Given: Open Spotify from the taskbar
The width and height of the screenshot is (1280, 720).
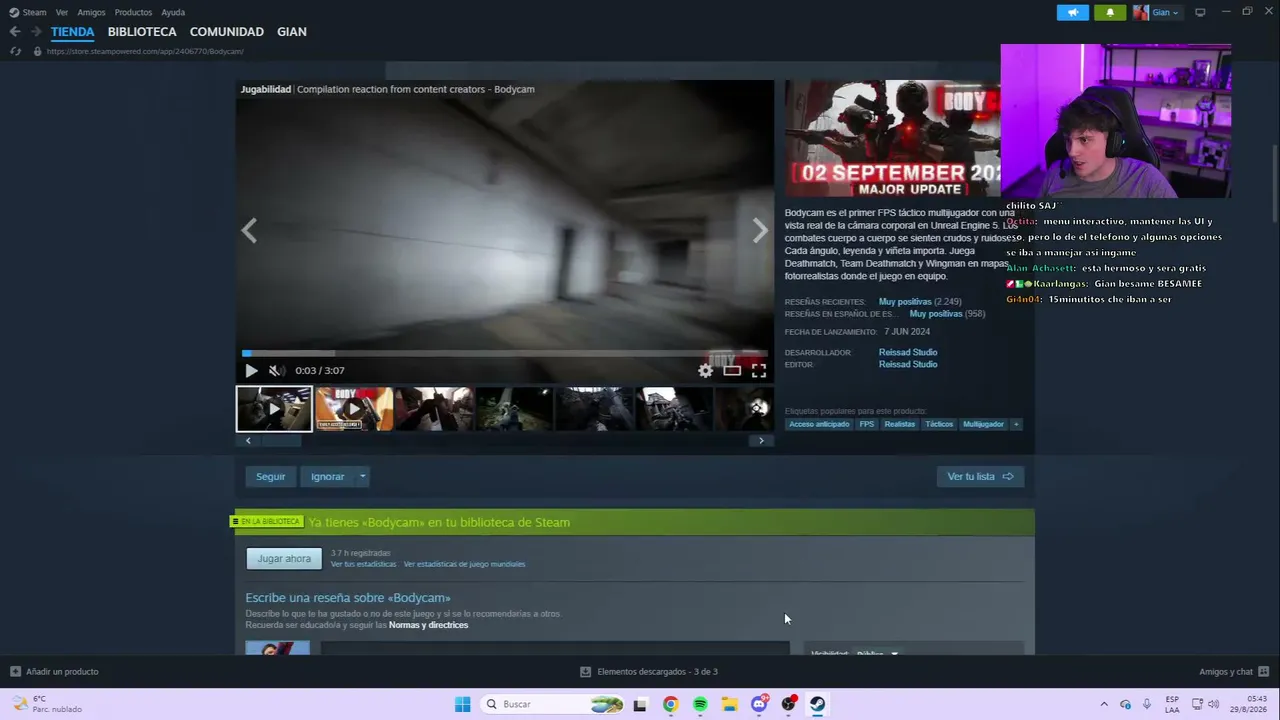Looking at the screenshot, I should point(700,704).
